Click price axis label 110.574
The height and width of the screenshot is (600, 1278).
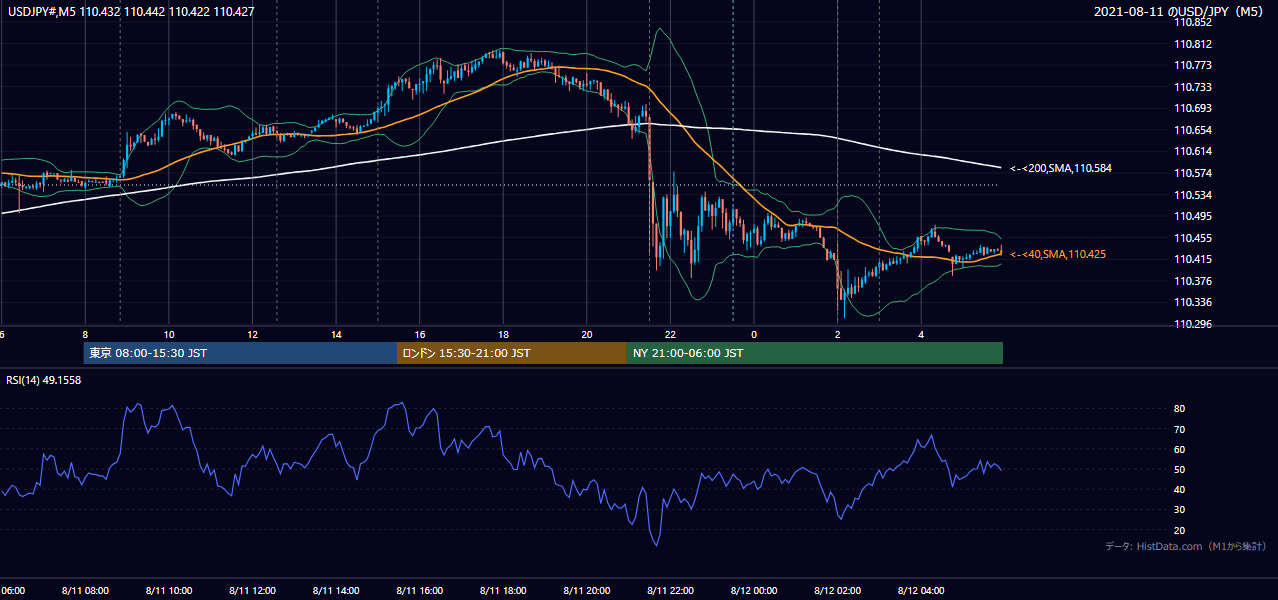1192,173
